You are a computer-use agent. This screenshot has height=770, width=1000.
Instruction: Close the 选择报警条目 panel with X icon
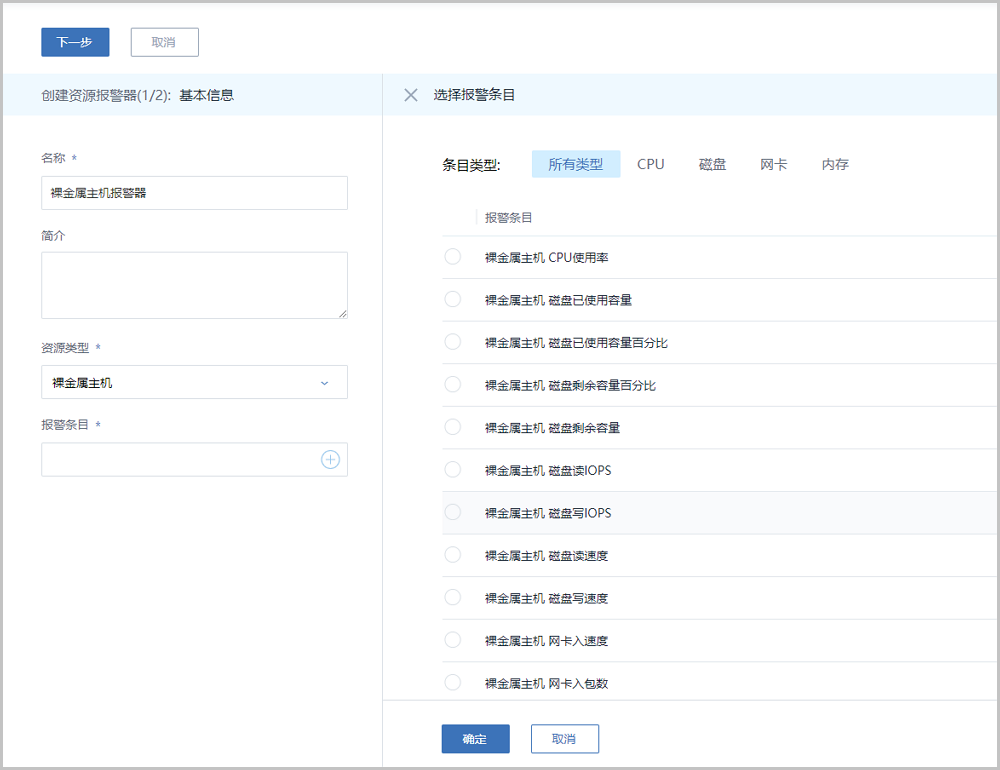coord(411,95)
